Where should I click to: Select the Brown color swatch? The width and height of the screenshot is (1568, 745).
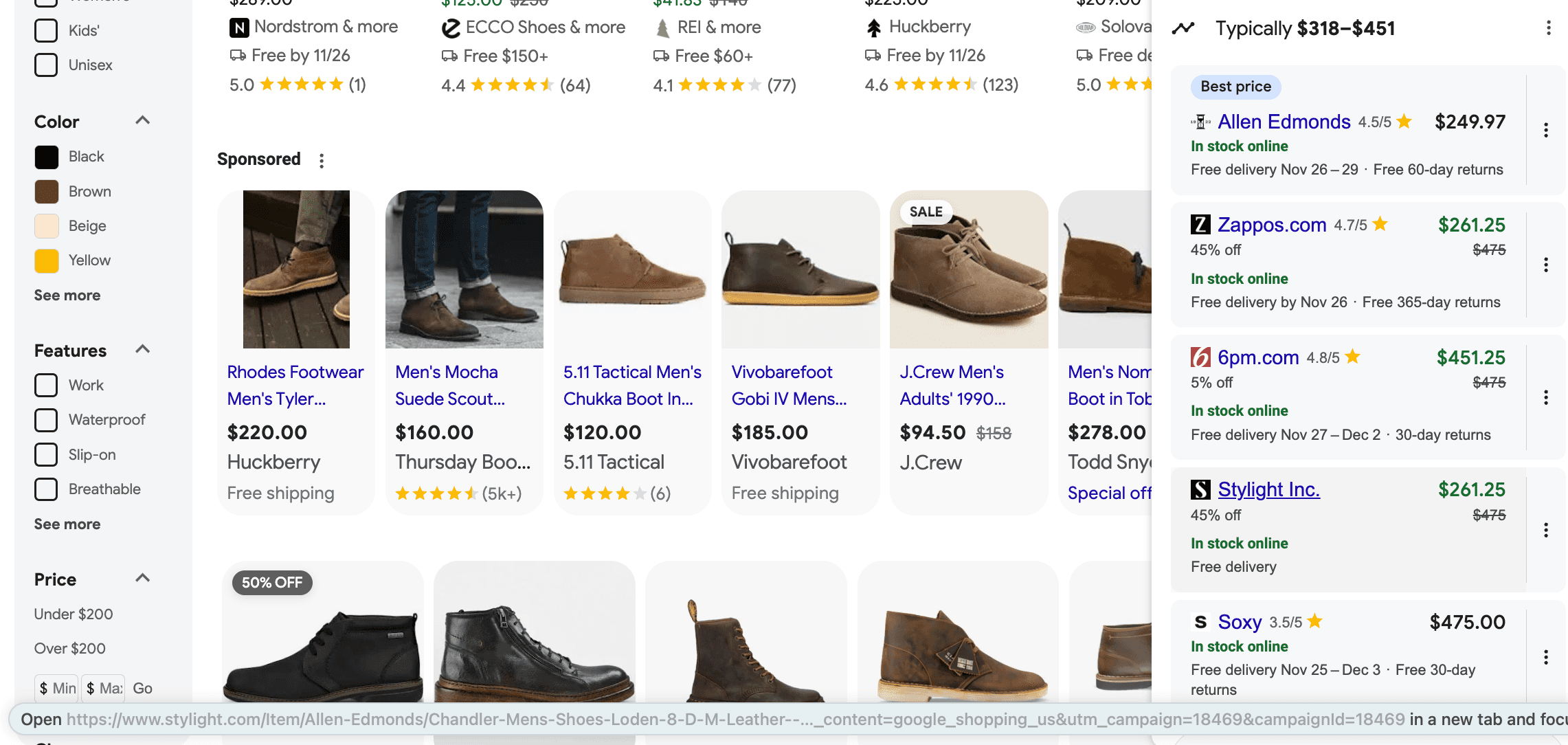coord(45,191)
